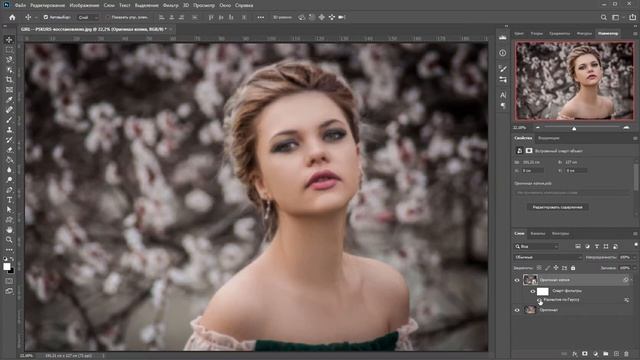Open the Info panel icon
This screenshot has width=640, height=360.
pos(503,53)
